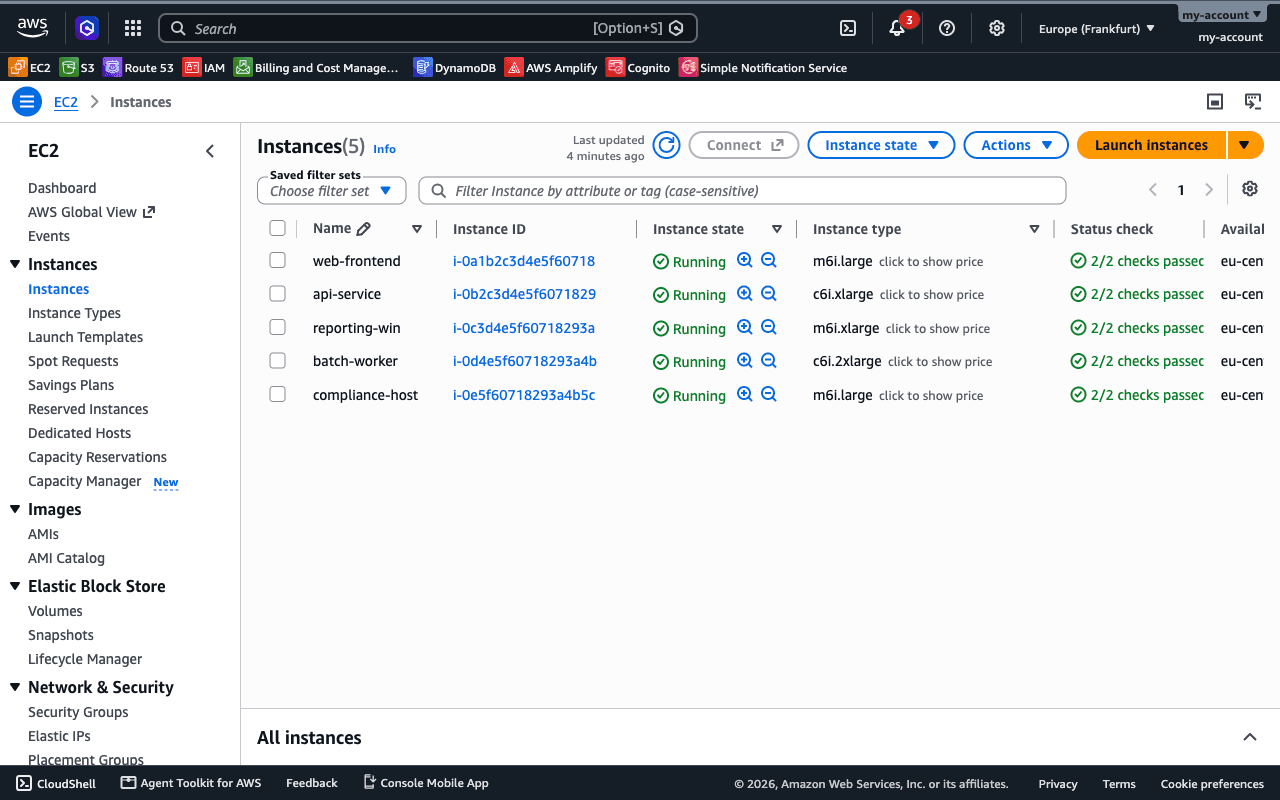Open instance i-0d4e5f60718293a4b link

(525, 361)
